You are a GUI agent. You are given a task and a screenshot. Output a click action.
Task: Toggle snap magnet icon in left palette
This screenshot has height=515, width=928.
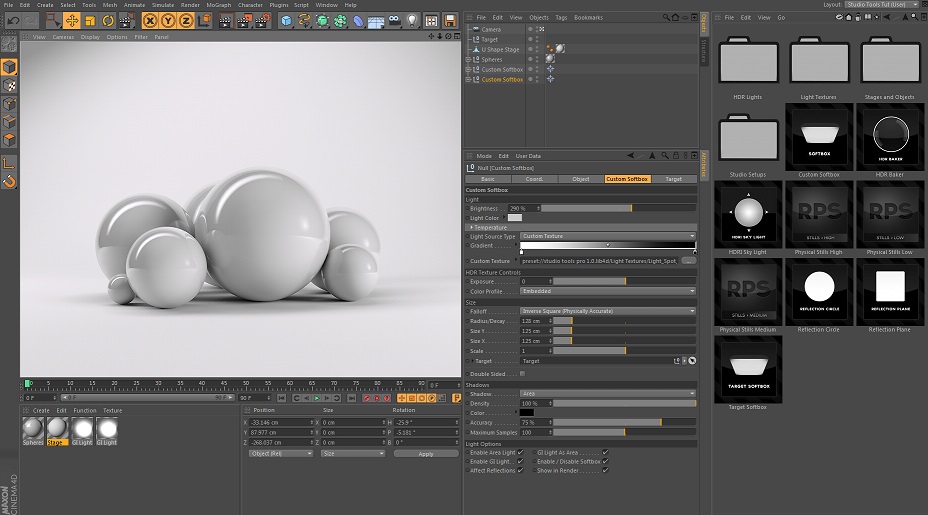point(9,181)
